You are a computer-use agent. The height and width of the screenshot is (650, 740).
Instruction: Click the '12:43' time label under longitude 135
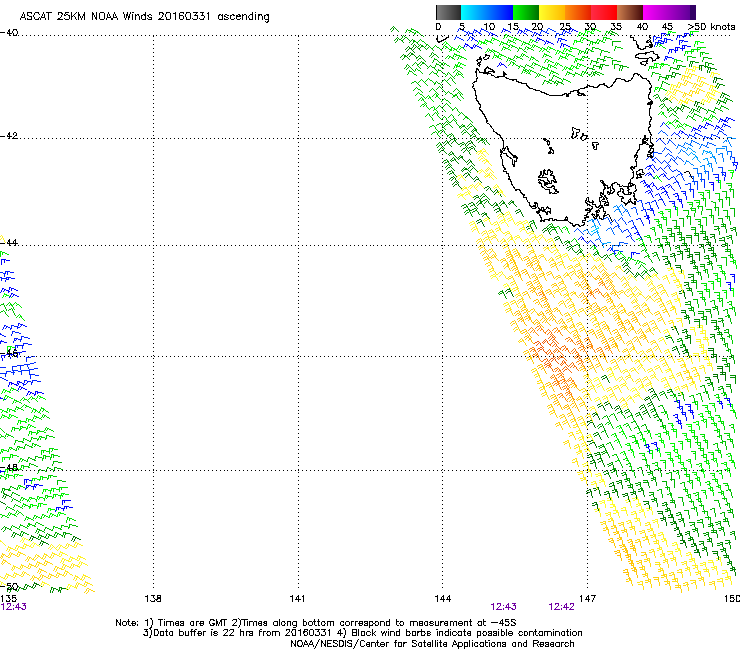tap(14, 607)
